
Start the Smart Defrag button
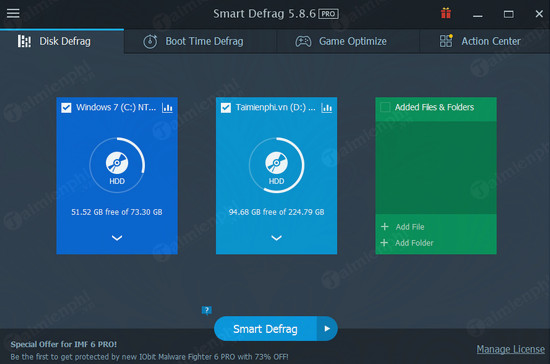click(x=266, y=329)
